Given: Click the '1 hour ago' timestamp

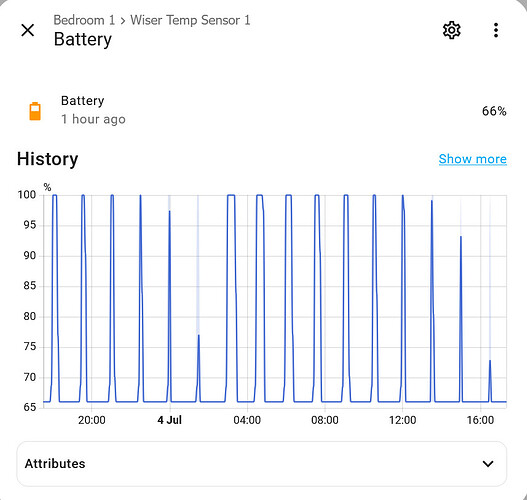Looking at the screenshot, I should tap(93, 119).
